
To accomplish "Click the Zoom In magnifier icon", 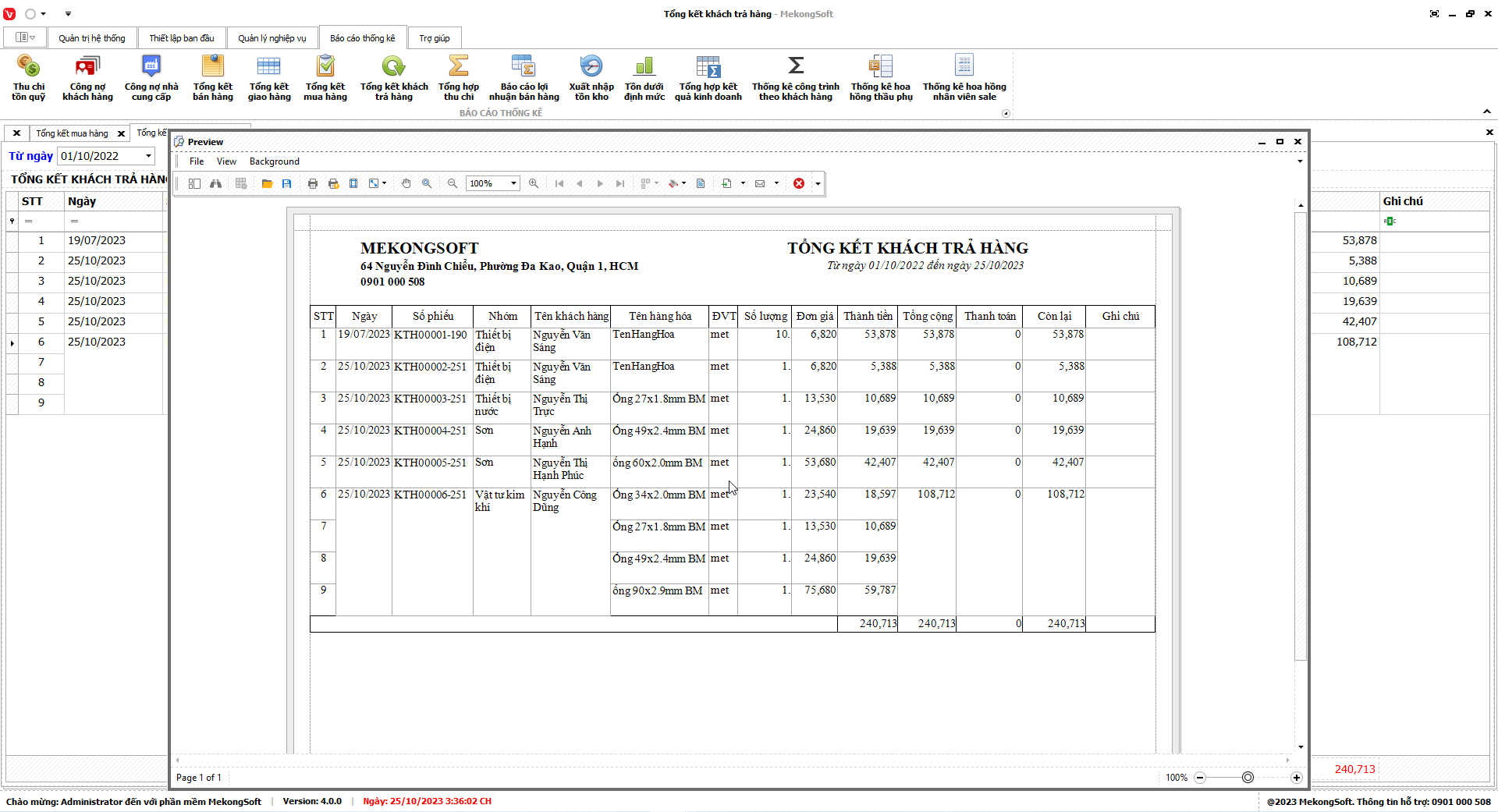I will [534, 183].
